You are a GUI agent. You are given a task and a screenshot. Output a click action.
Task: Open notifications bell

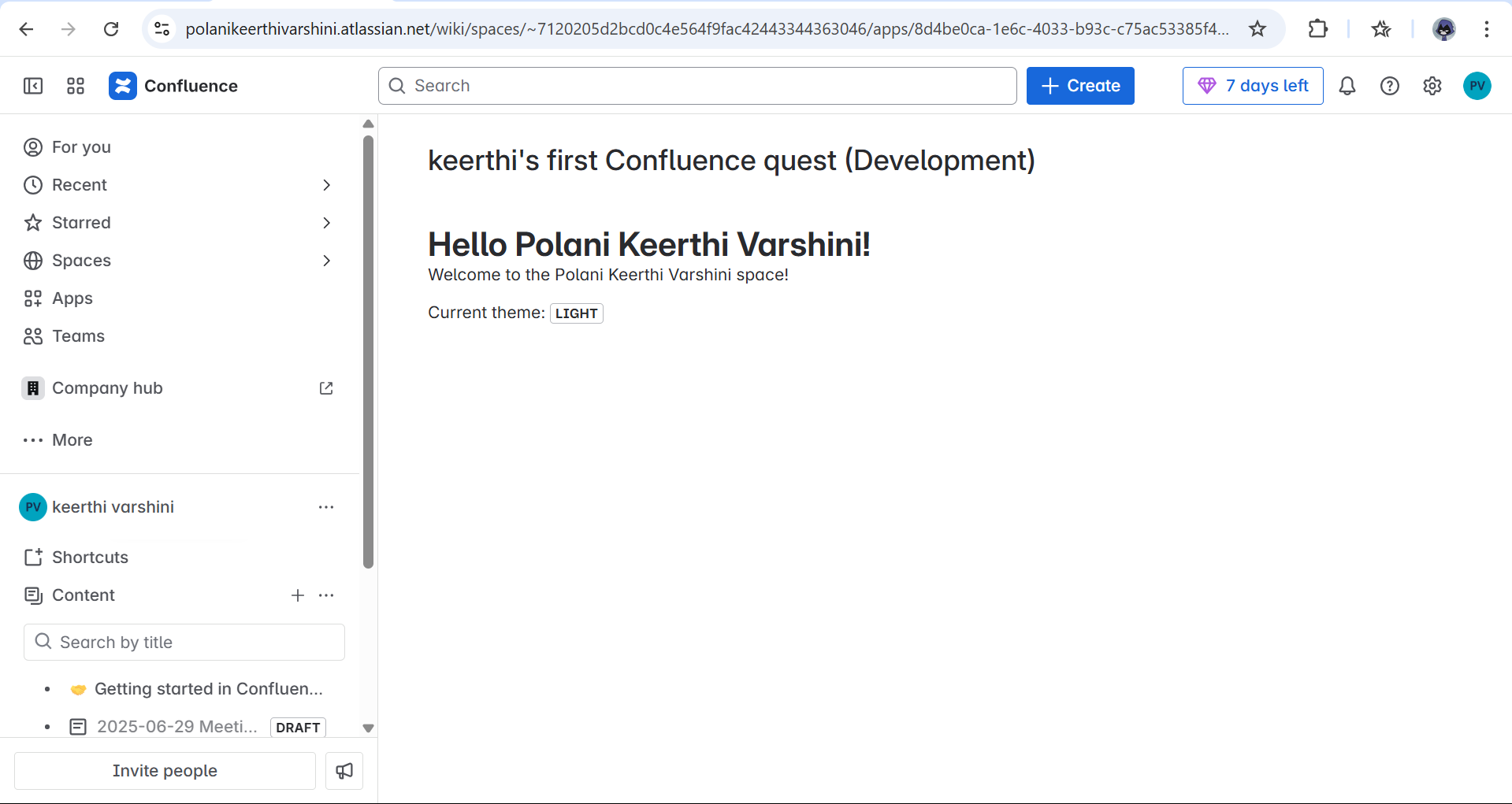coord(1347,86)
